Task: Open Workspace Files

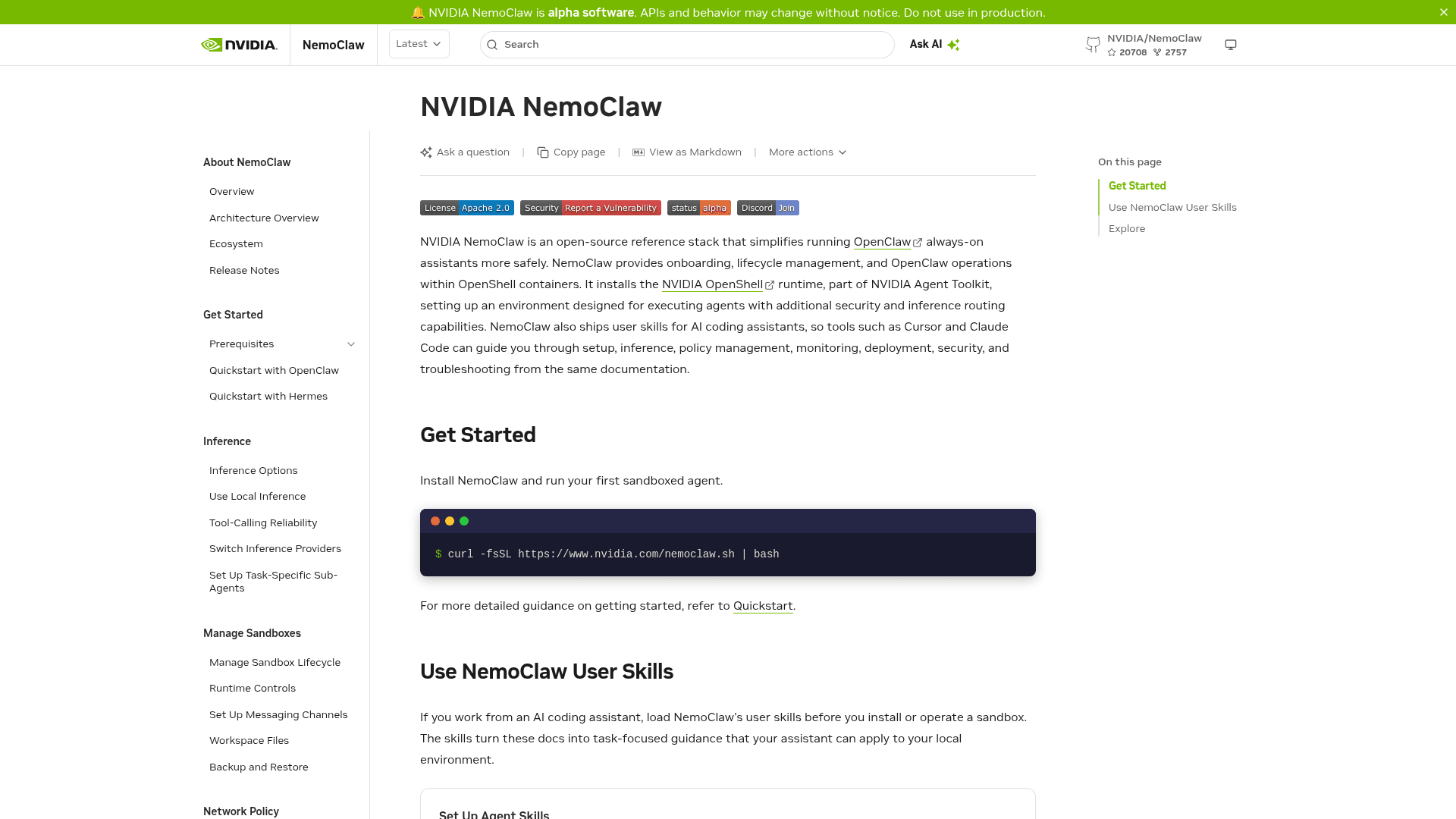Action: [249, 741]
